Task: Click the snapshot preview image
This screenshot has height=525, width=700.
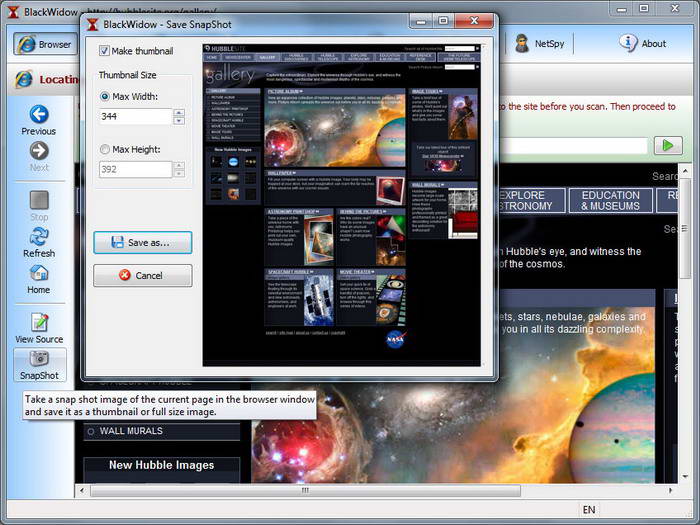Action: (x=342, y=205)
